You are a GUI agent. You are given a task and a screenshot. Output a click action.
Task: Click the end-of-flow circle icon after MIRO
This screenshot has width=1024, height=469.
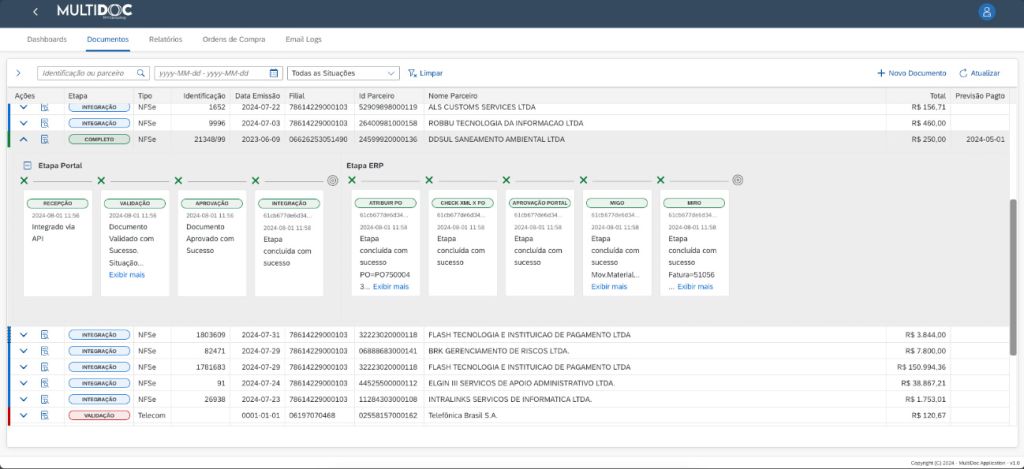click(x=737, y=180)
